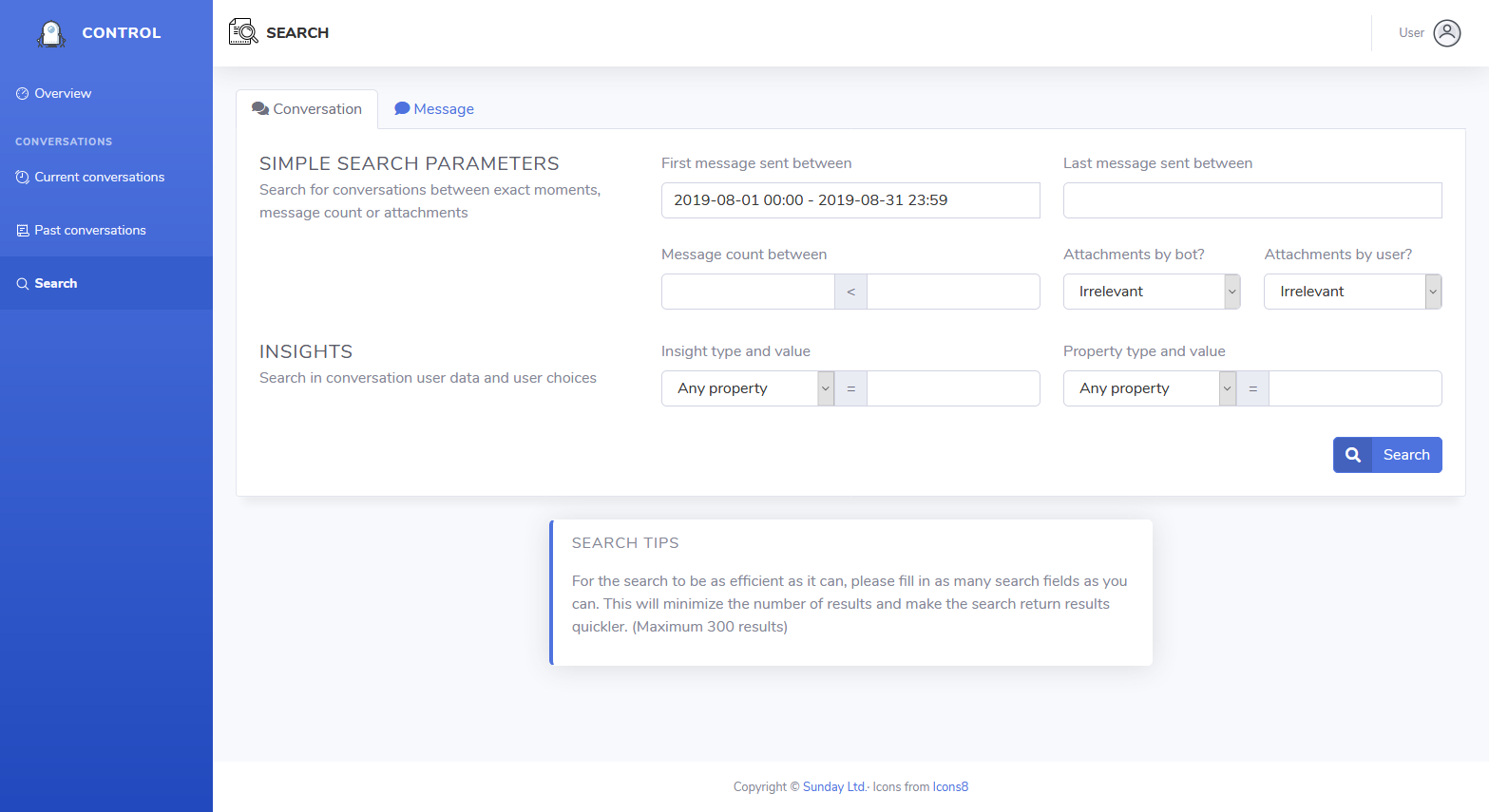The image size is (1489, 812).
Task: Expand the Insight type dropdown
Action: coord(747,388)
